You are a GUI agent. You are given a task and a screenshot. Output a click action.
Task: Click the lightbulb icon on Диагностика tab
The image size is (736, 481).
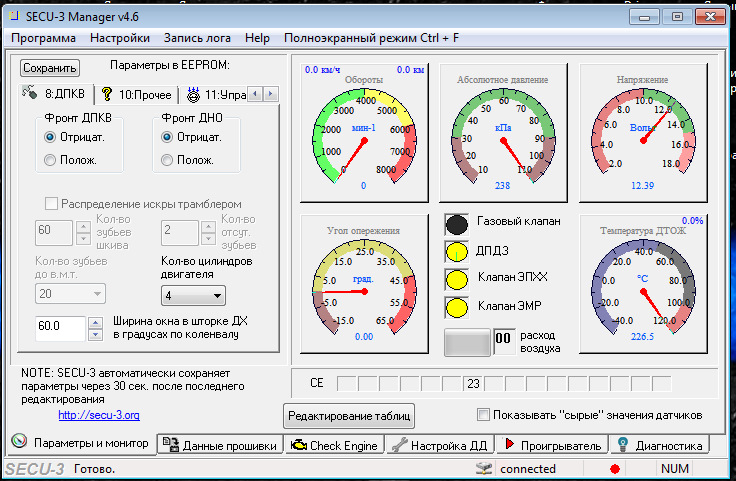[623, 444]
